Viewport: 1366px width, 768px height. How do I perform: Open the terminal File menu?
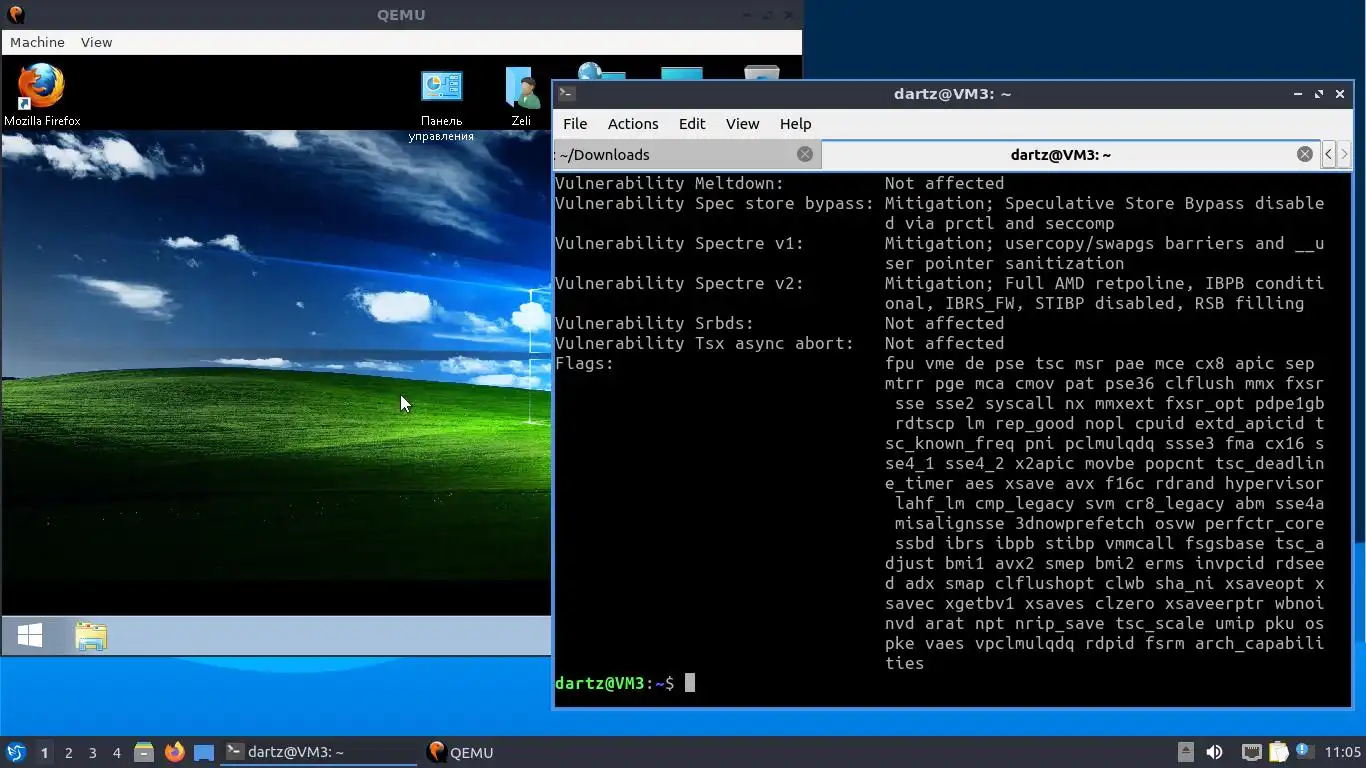[x=575, y=124]
